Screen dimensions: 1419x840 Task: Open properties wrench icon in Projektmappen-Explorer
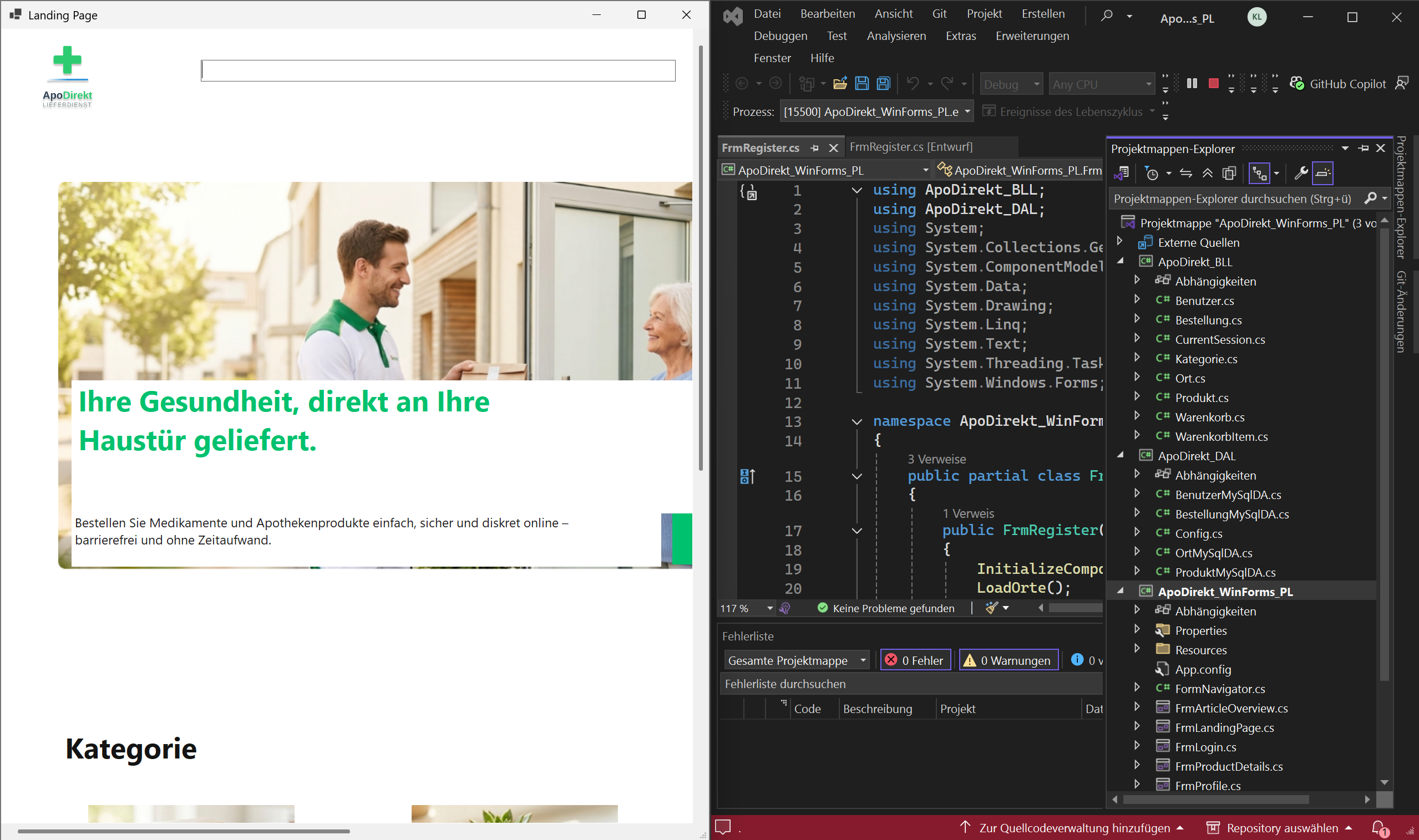(1301, 173)
